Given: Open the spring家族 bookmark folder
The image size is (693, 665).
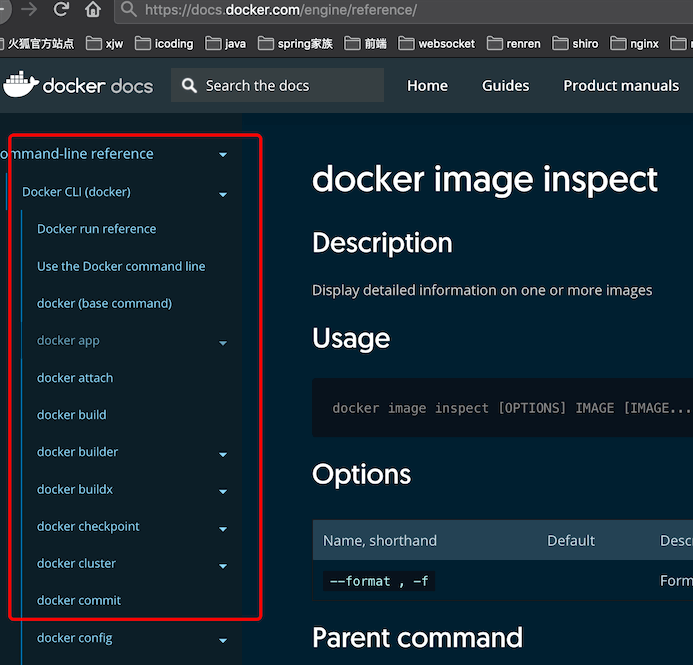Looking at the screenshot, I should point(295,43).
